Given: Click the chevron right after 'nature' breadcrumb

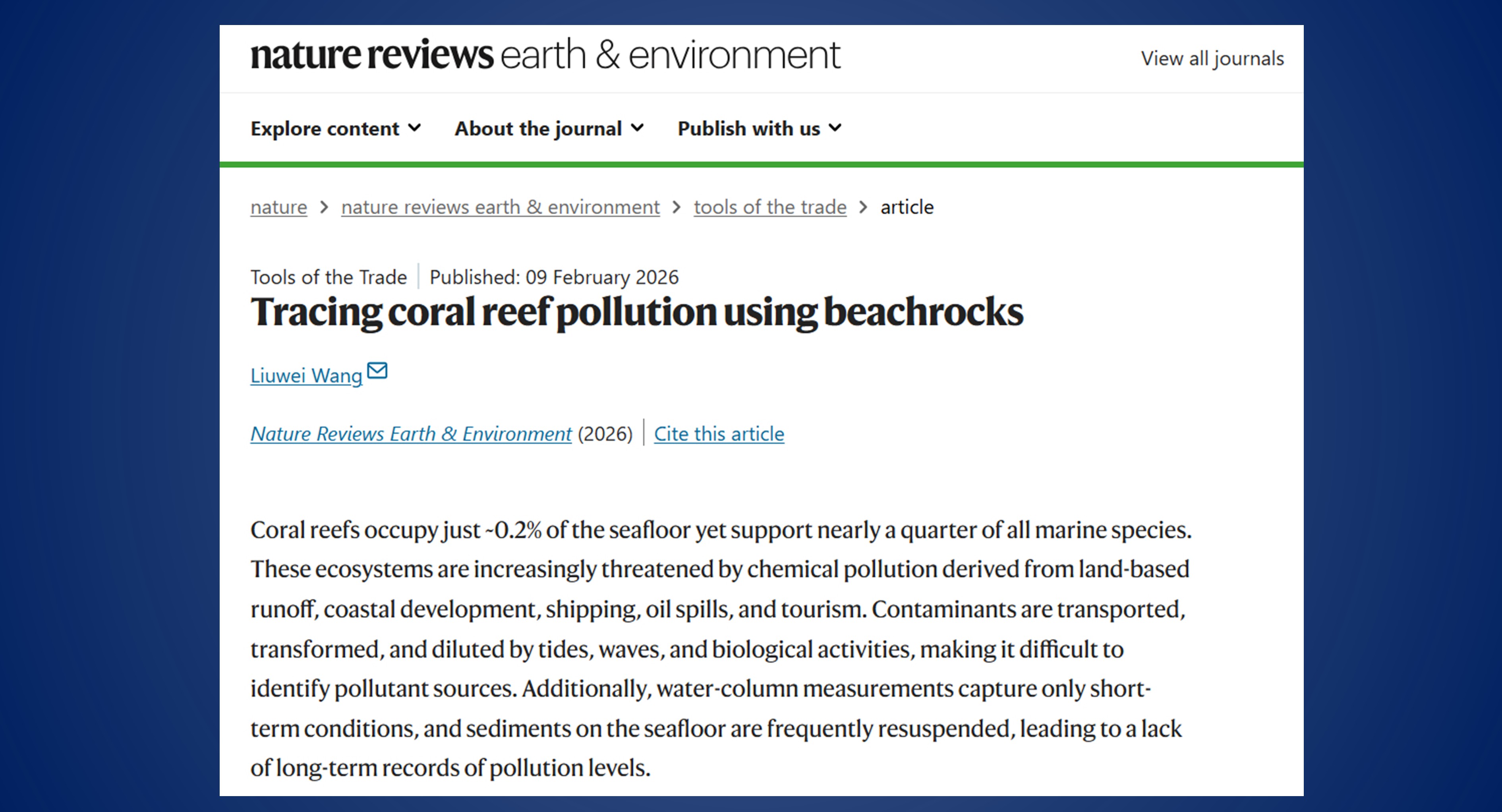Looking at the screenshot, I should coord(324,207).
